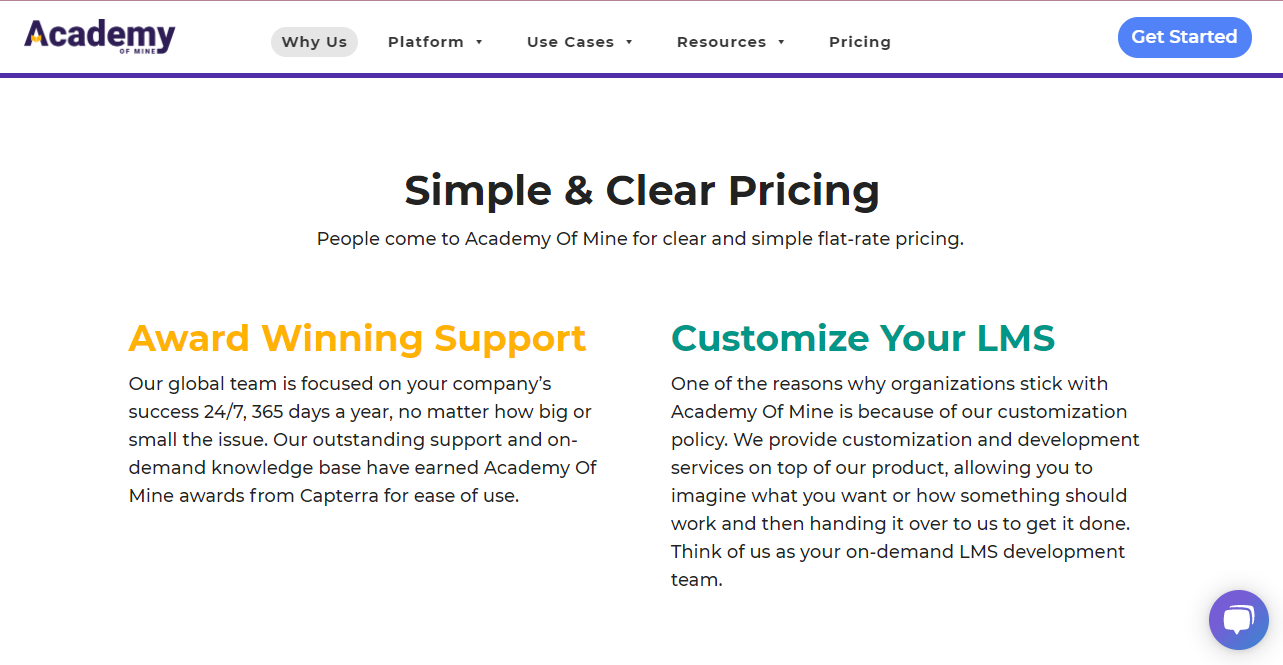This screenshot has width=1283, height=665.
Task: Expand the Use Cases dropdown arrow
Action: 629,42
